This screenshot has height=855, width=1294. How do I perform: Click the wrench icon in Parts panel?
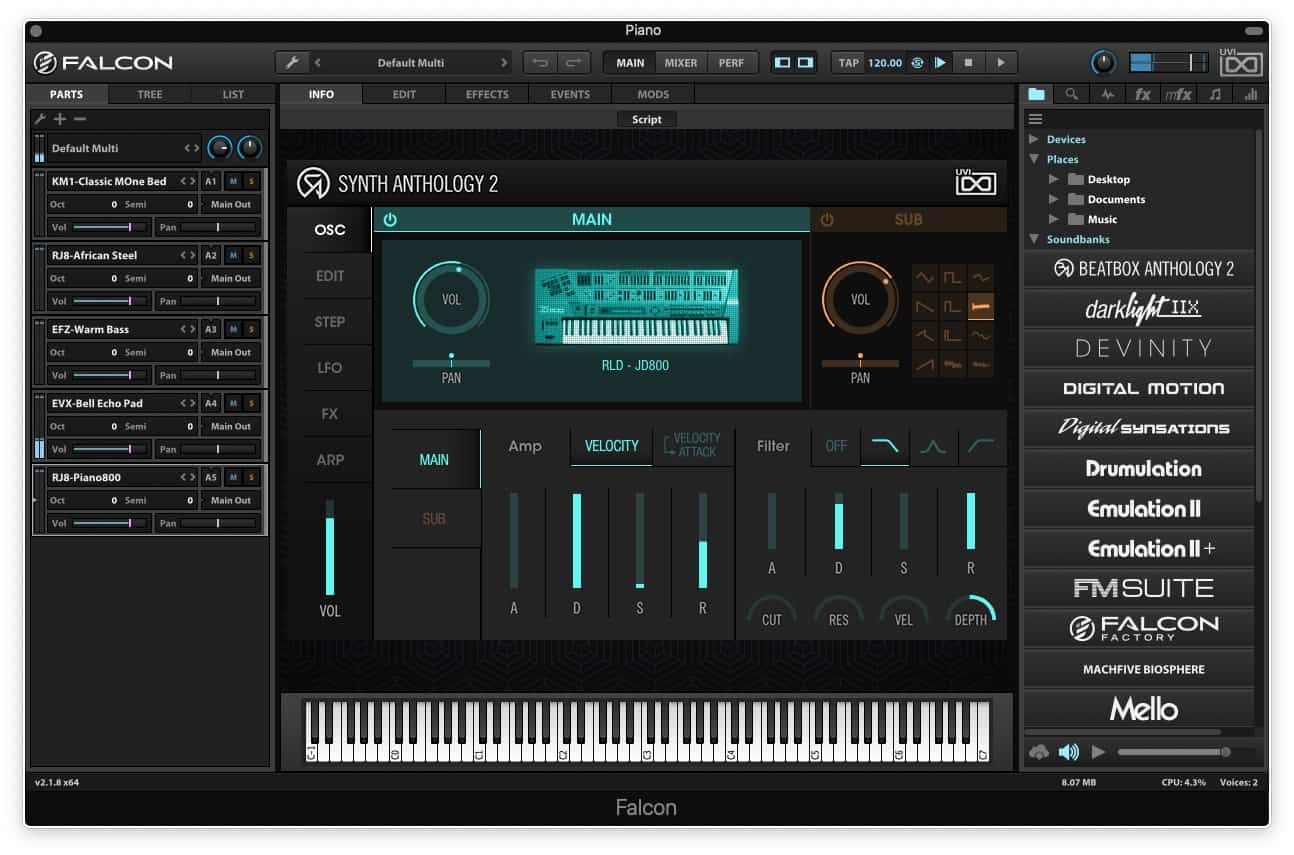pyautogui.click(x=41, y=119)
